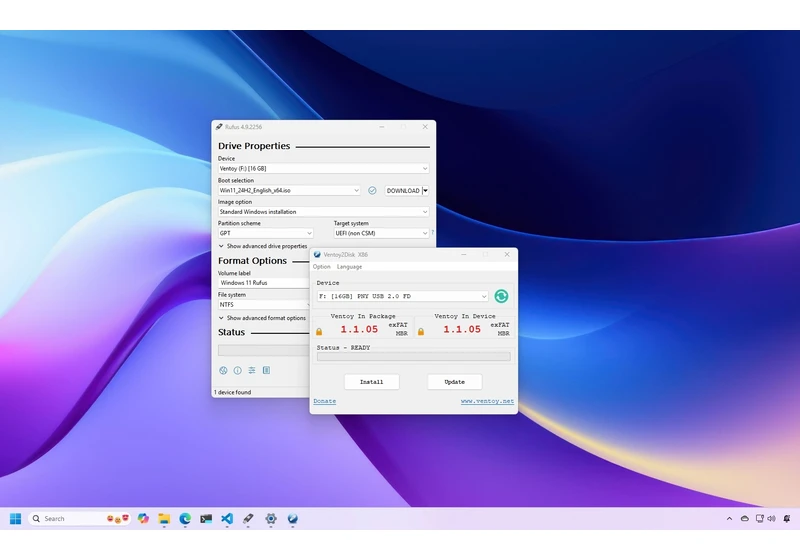Open Settings gear on the taskbar

[x=271, y=519]
